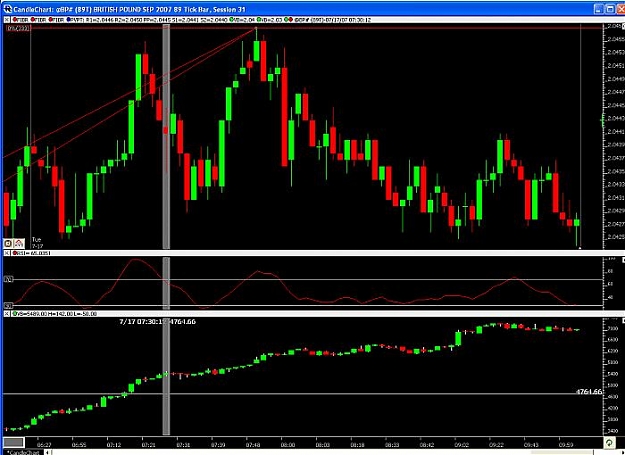Click the gray vertical cursor bar in price chart

tap(166, 136)
